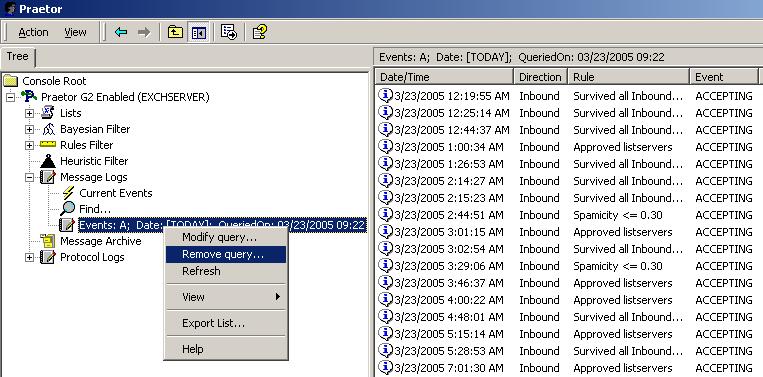The height and width of the screenshot is (377, 763).
Task: Expand the Protocol Logs node
Action: [x=29, y=257]
